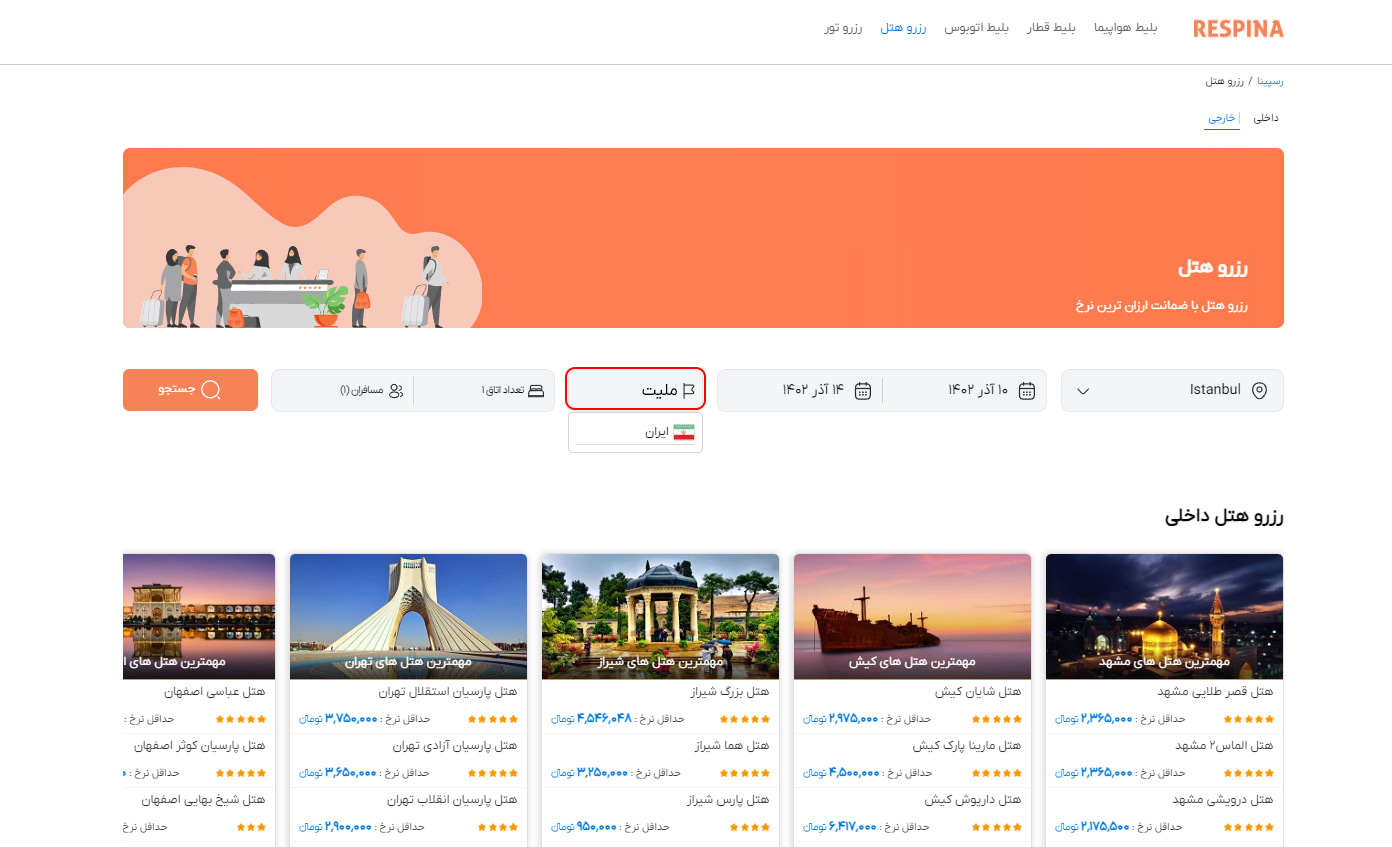
Task: Switch to the داخلی hotel tab
Action: pos(1266,118)
